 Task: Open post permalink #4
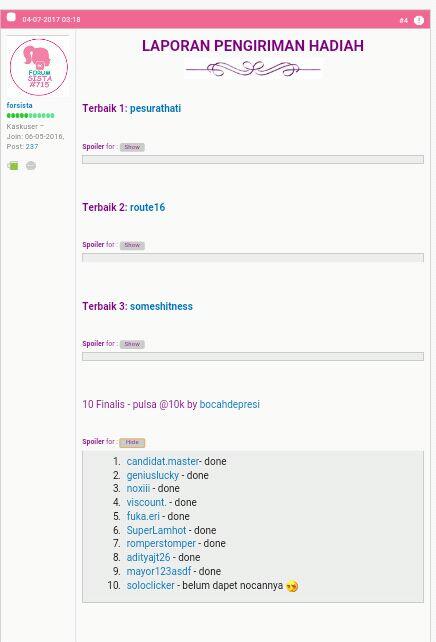403,20
